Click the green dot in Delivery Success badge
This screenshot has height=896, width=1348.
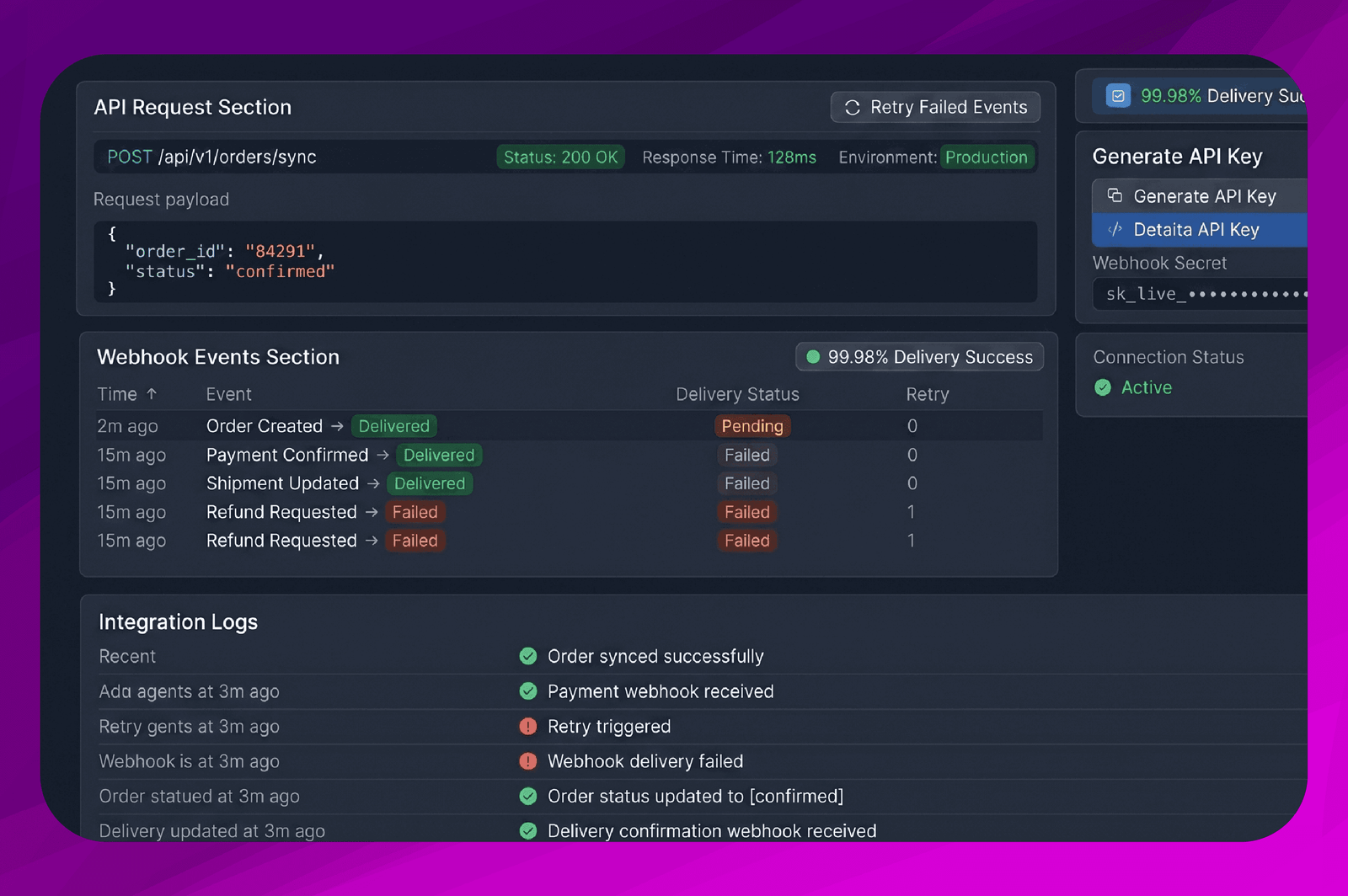click(813, 357)
